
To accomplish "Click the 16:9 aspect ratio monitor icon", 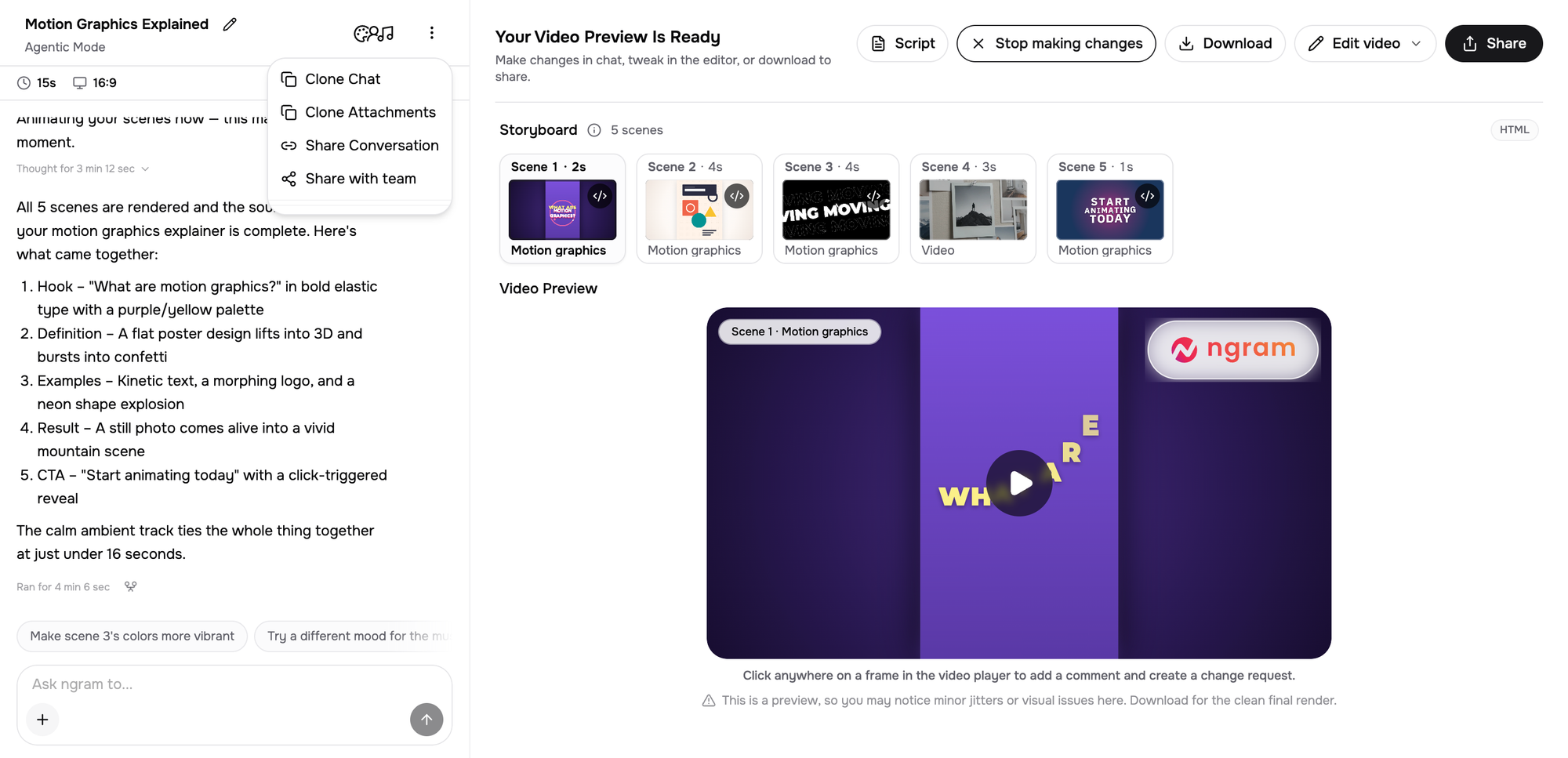I will click(x=80, y=83).
